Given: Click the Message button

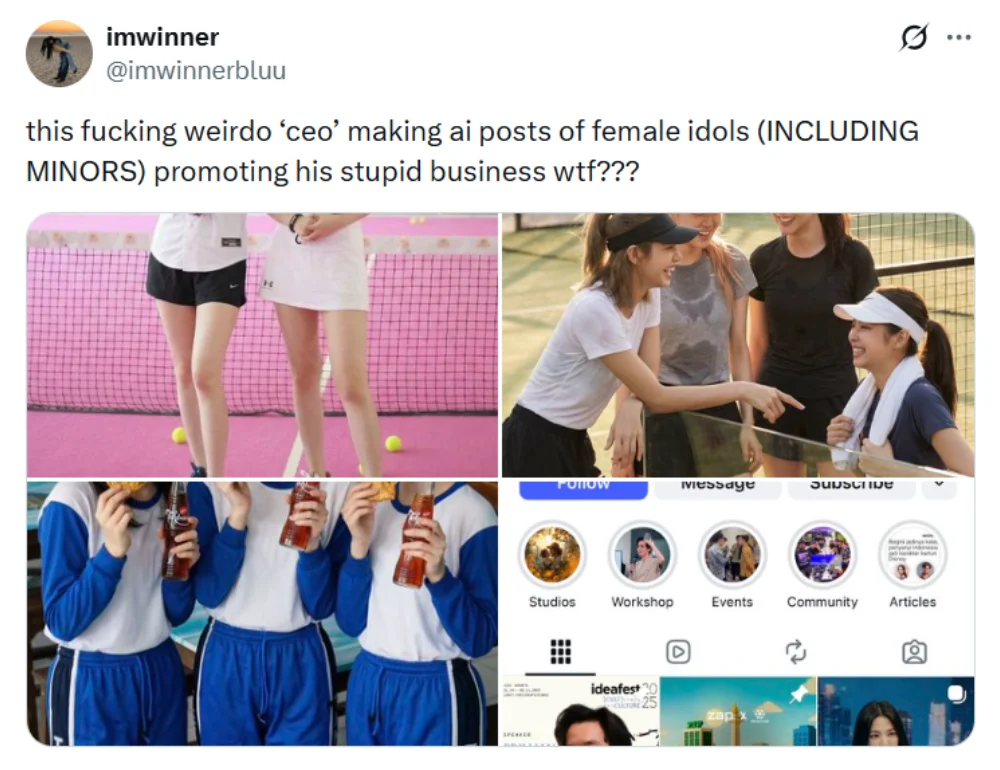Looking at the screenshot, I should [x=718, y=487].
